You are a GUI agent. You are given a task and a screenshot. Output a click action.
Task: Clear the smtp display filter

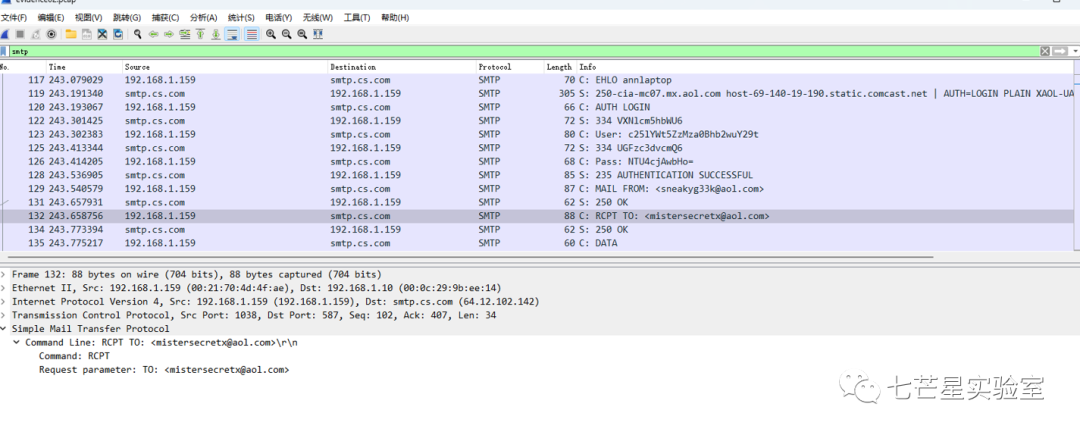point(1045,51)
